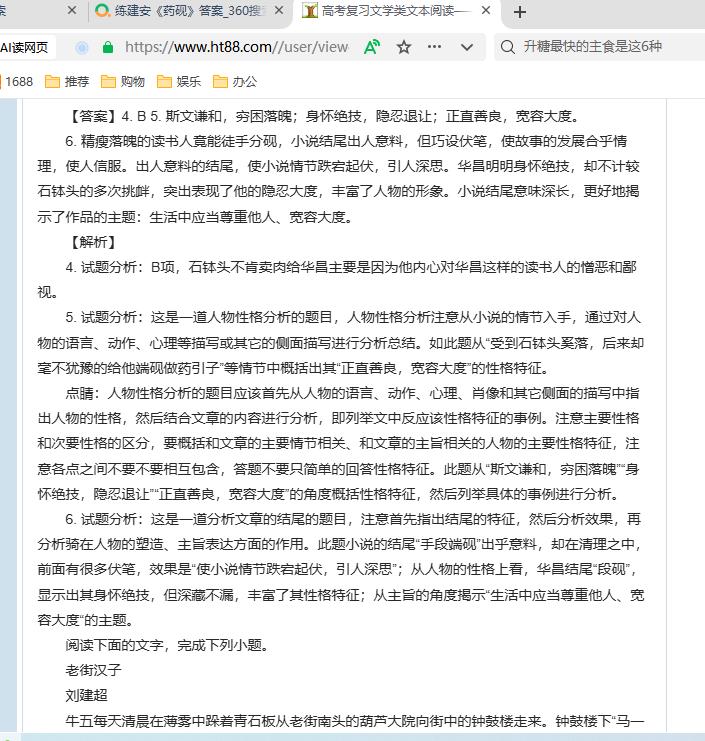
Task: Click the green secure lock icon
Action: pyautogui.click(x=108, y=47)
